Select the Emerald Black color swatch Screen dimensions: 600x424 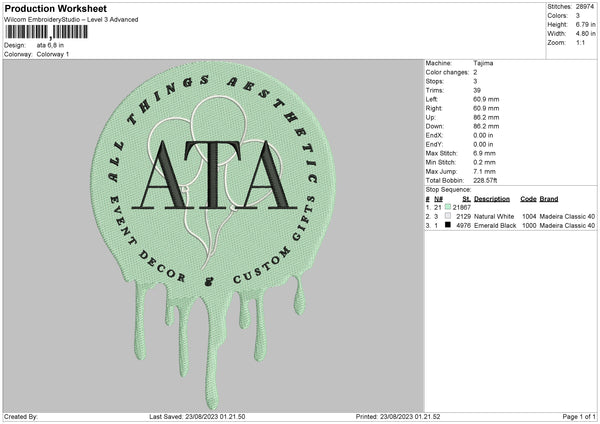tap(448, 225)
